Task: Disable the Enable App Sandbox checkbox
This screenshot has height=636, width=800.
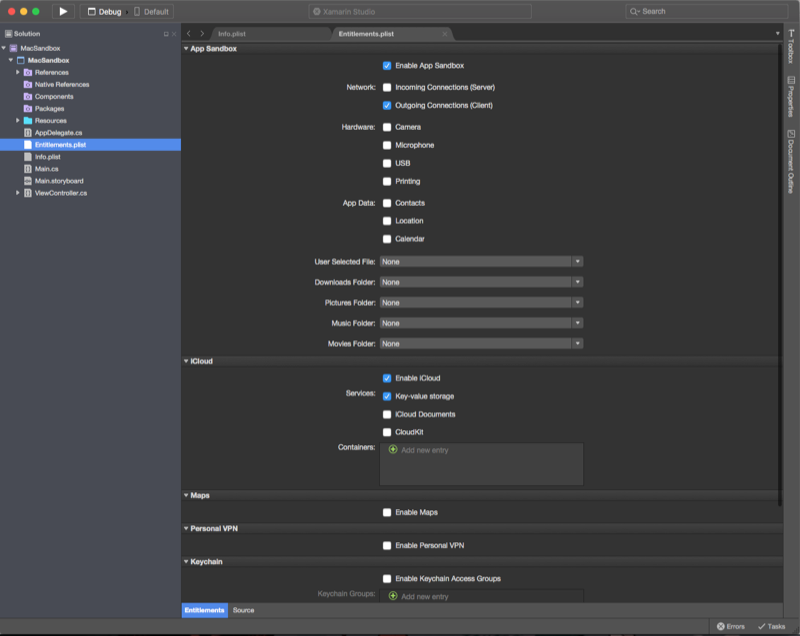Action: [x=387, y=67]
